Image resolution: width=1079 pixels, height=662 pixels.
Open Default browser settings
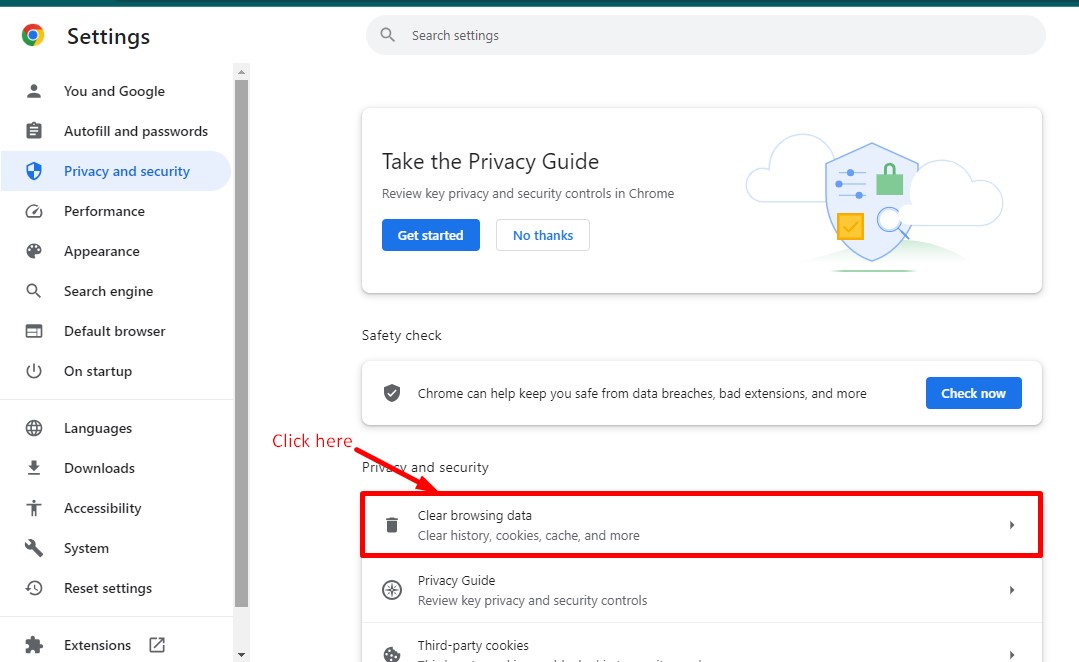pos(116,331)
